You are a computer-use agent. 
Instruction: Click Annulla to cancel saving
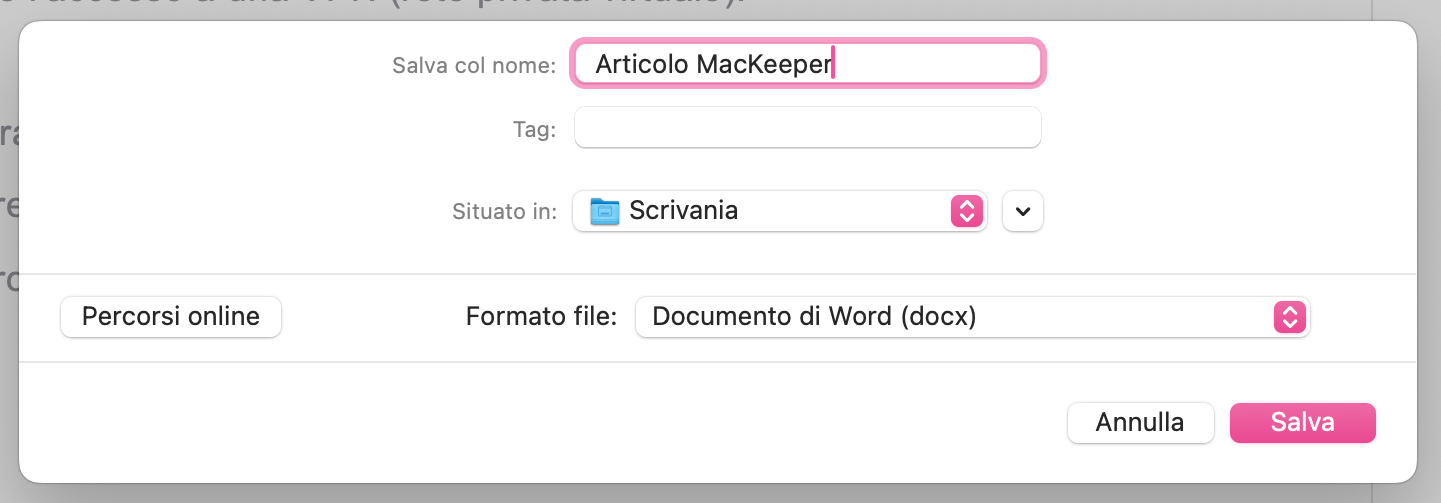tap(1140, 423)
